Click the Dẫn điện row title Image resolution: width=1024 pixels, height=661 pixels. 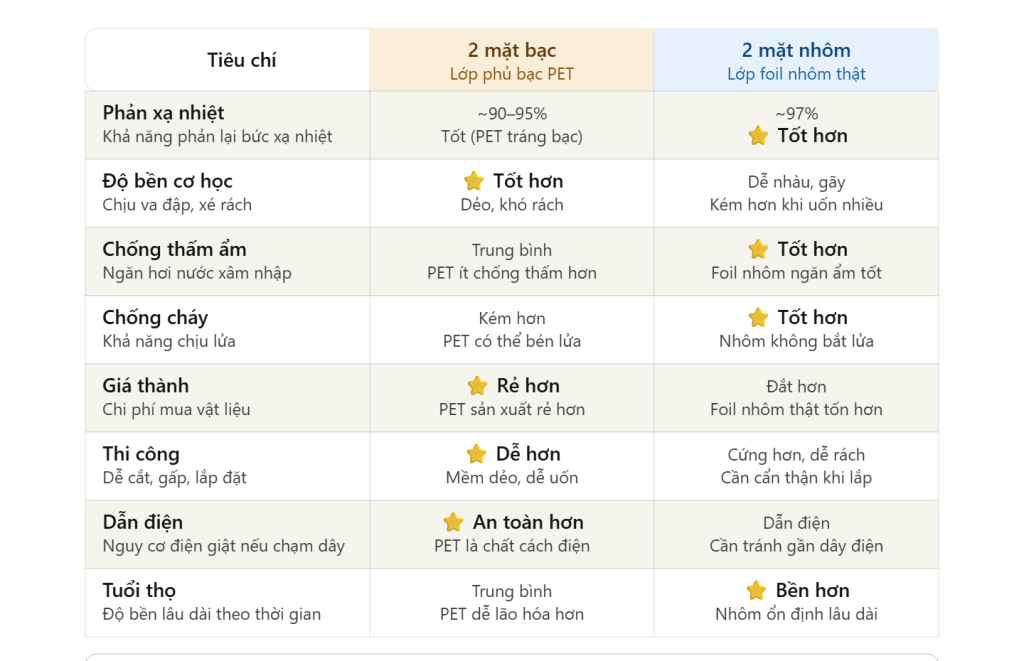point(142,522)
